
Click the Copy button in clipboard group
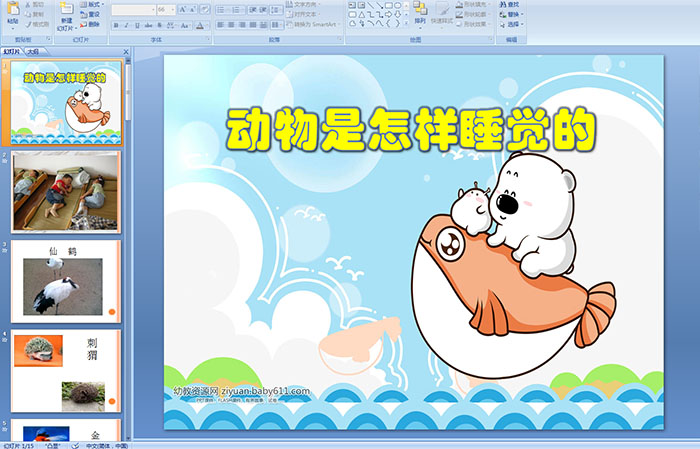pos(34,15)
